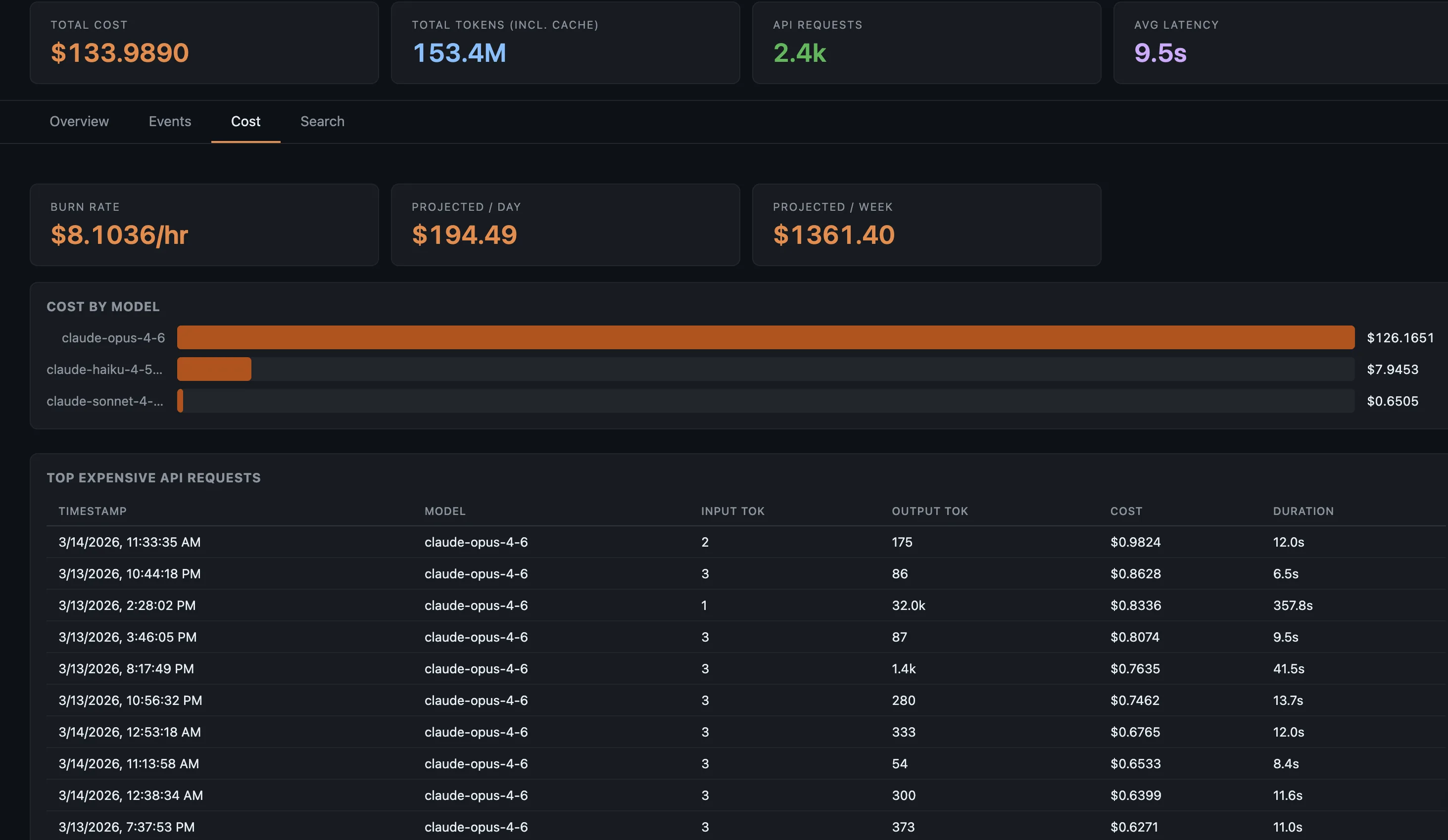The width and height of the screenshot is (1448, 840).
Task: Sort table by the Cost column
Action: click(x=1126, y=511)
